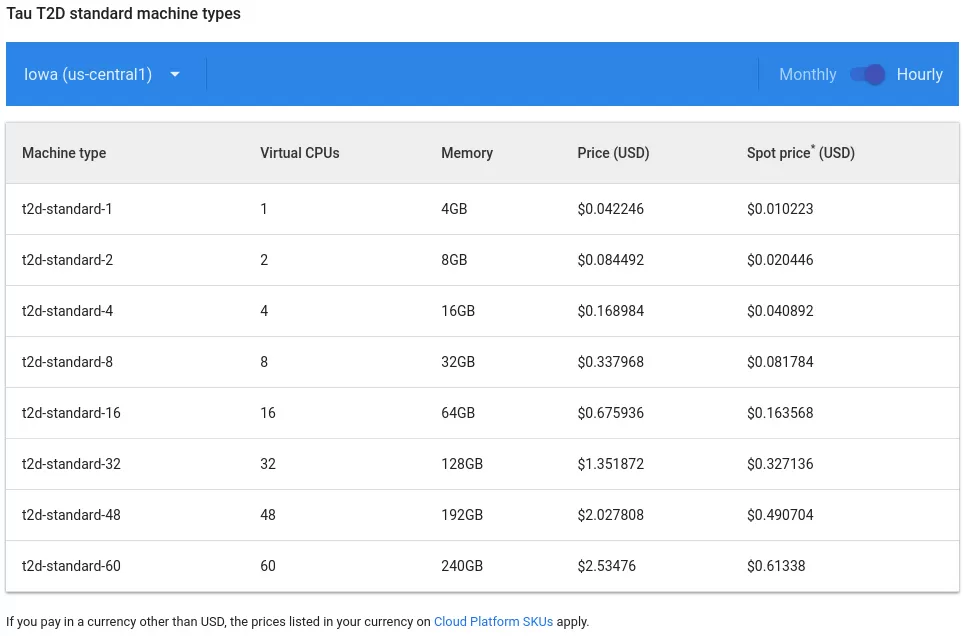Click the $0.490704 spot price

(780, 515)
